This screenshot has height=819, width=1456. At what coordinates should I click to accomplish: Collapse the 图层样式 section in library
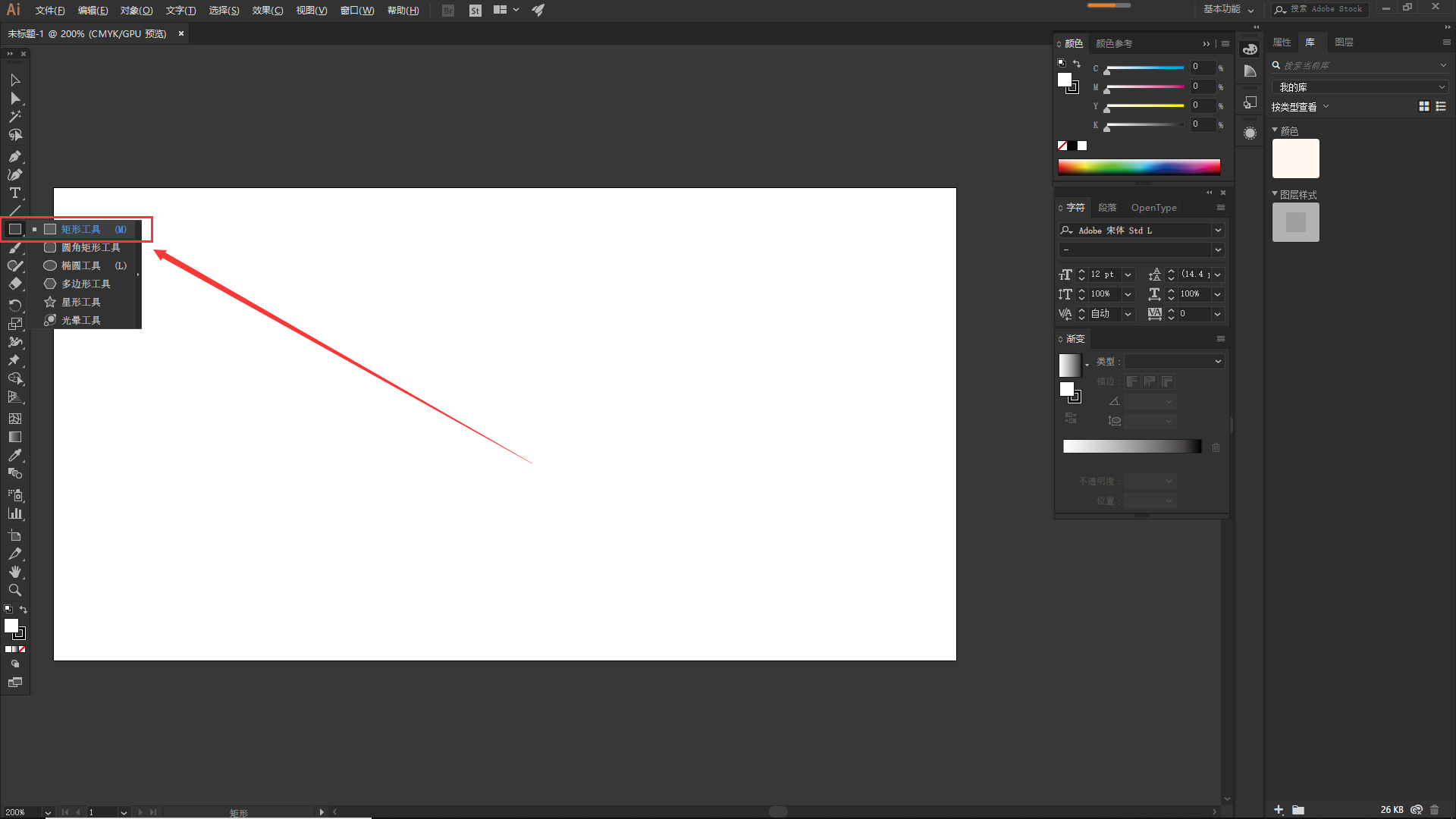click(x=1275, y=194)
